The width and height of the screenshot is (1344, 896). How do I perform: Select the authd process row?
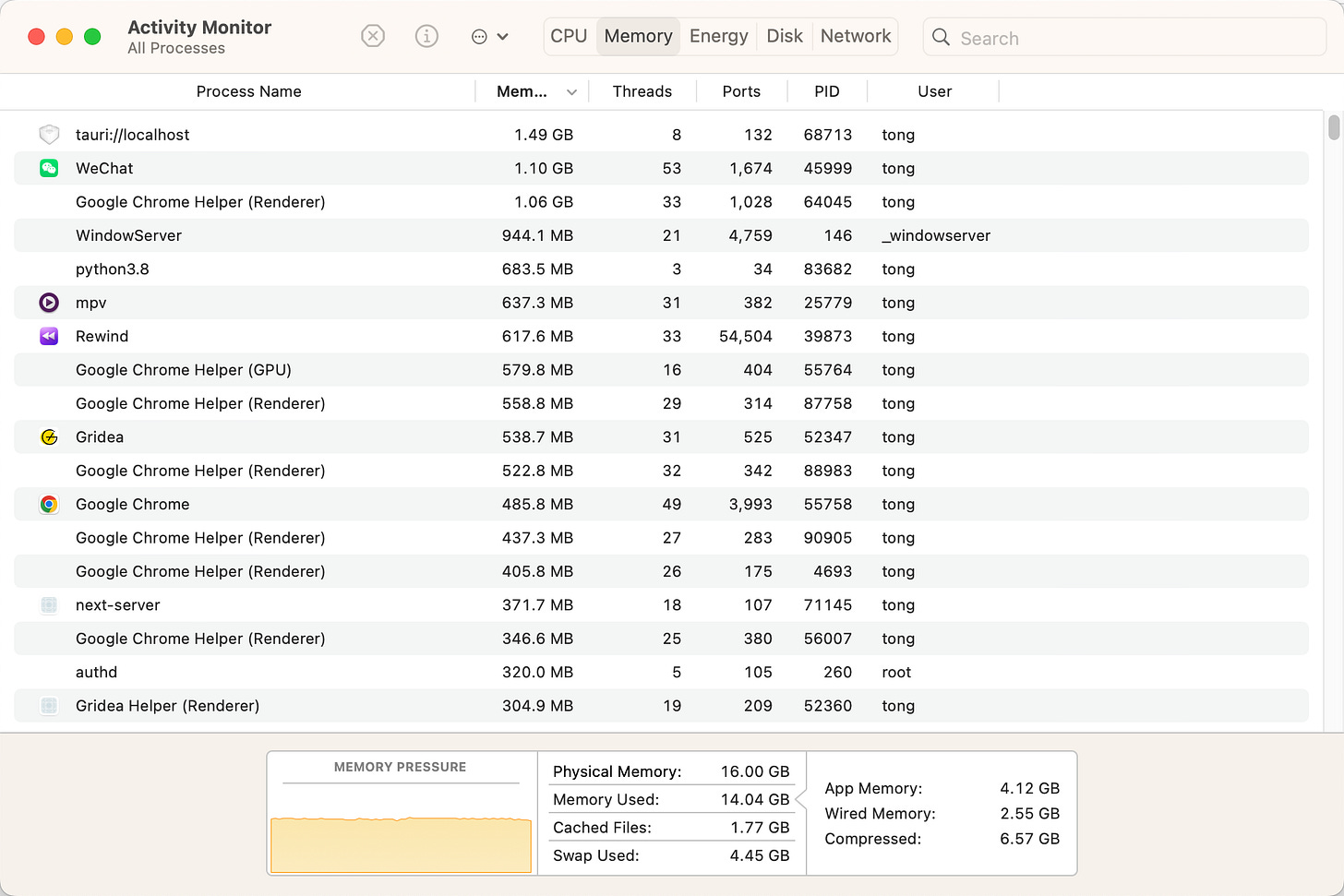click(x=661, y=672)
